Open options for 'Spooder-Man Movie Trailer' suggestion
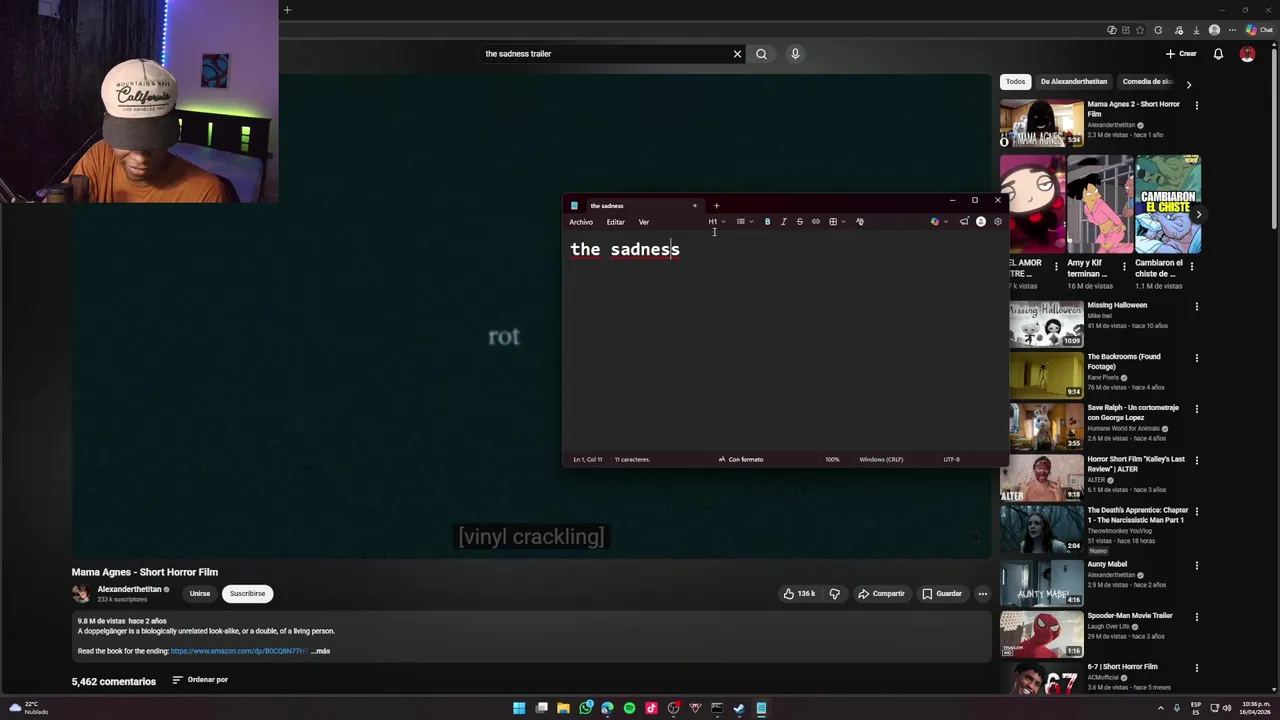1280x720 pixels. (1196, 617)
